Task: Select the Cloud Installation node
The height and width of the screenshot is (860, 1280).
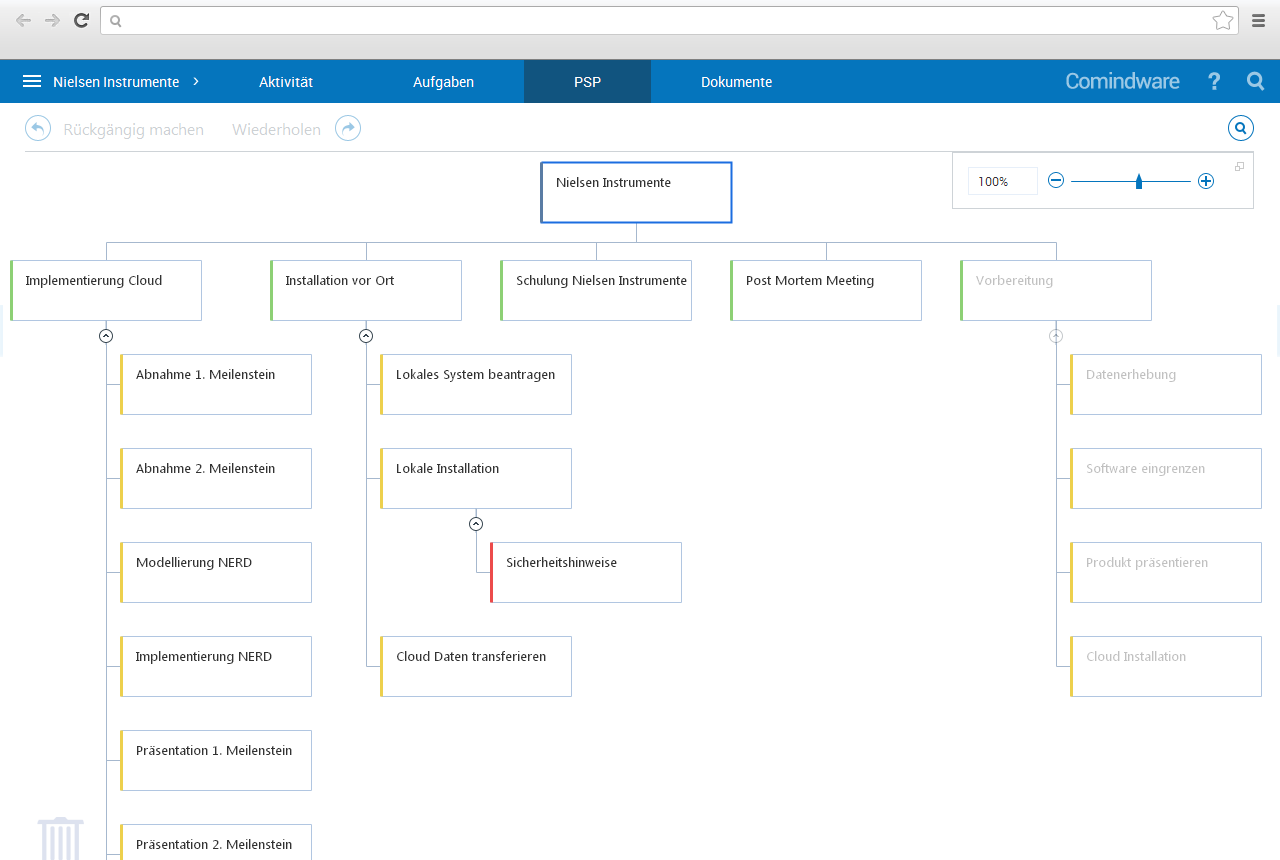Action: click(x=1166, y=666)
